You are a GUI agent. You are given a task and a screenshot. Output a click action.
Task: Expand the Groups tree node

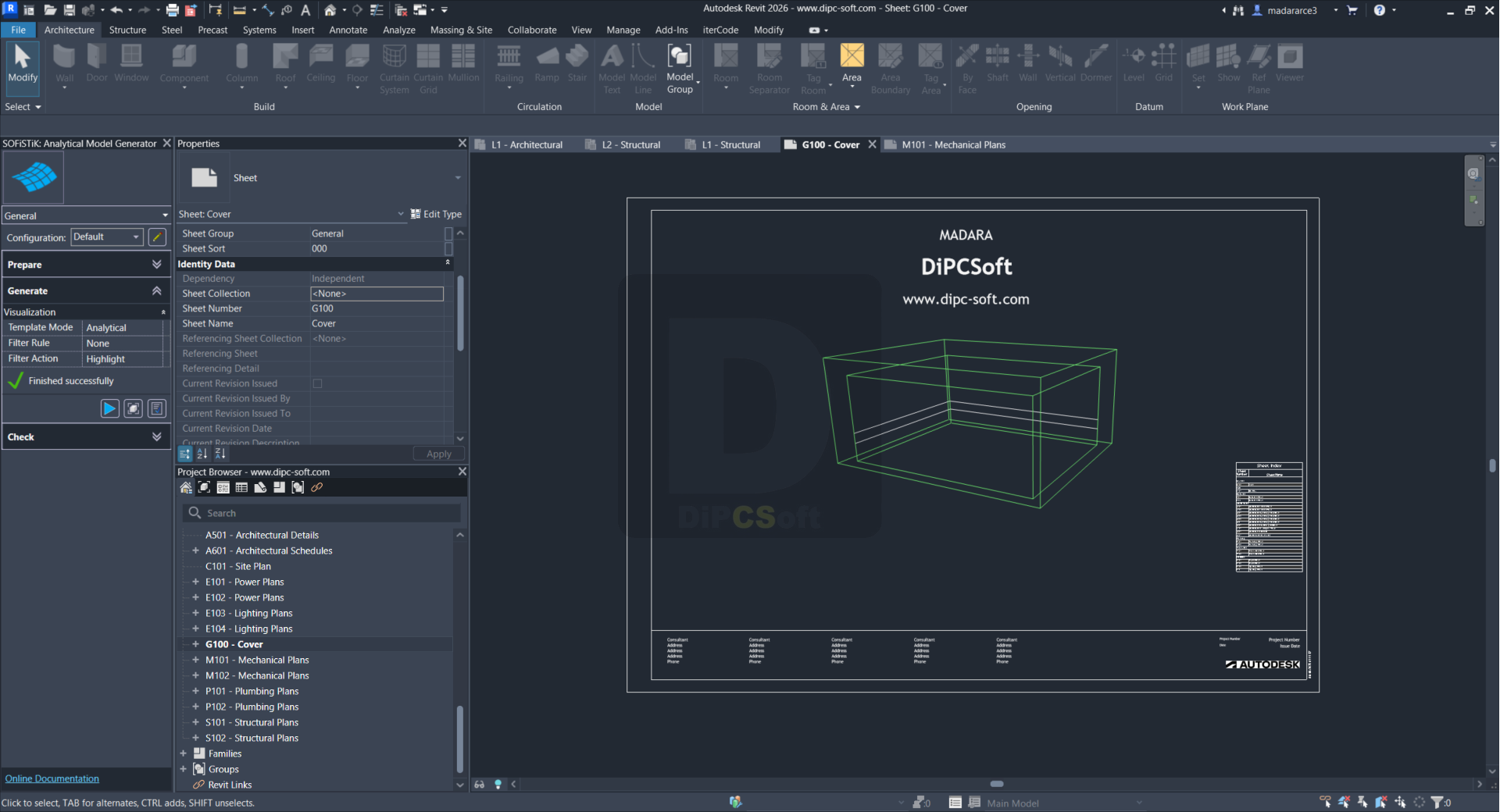tap(183, 769)
